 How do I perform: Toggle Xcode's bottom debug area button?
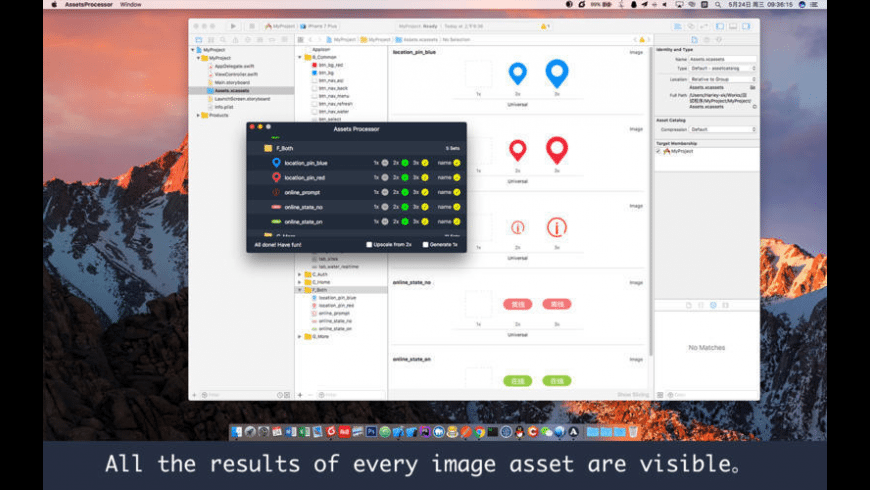[x=733, y=26]
